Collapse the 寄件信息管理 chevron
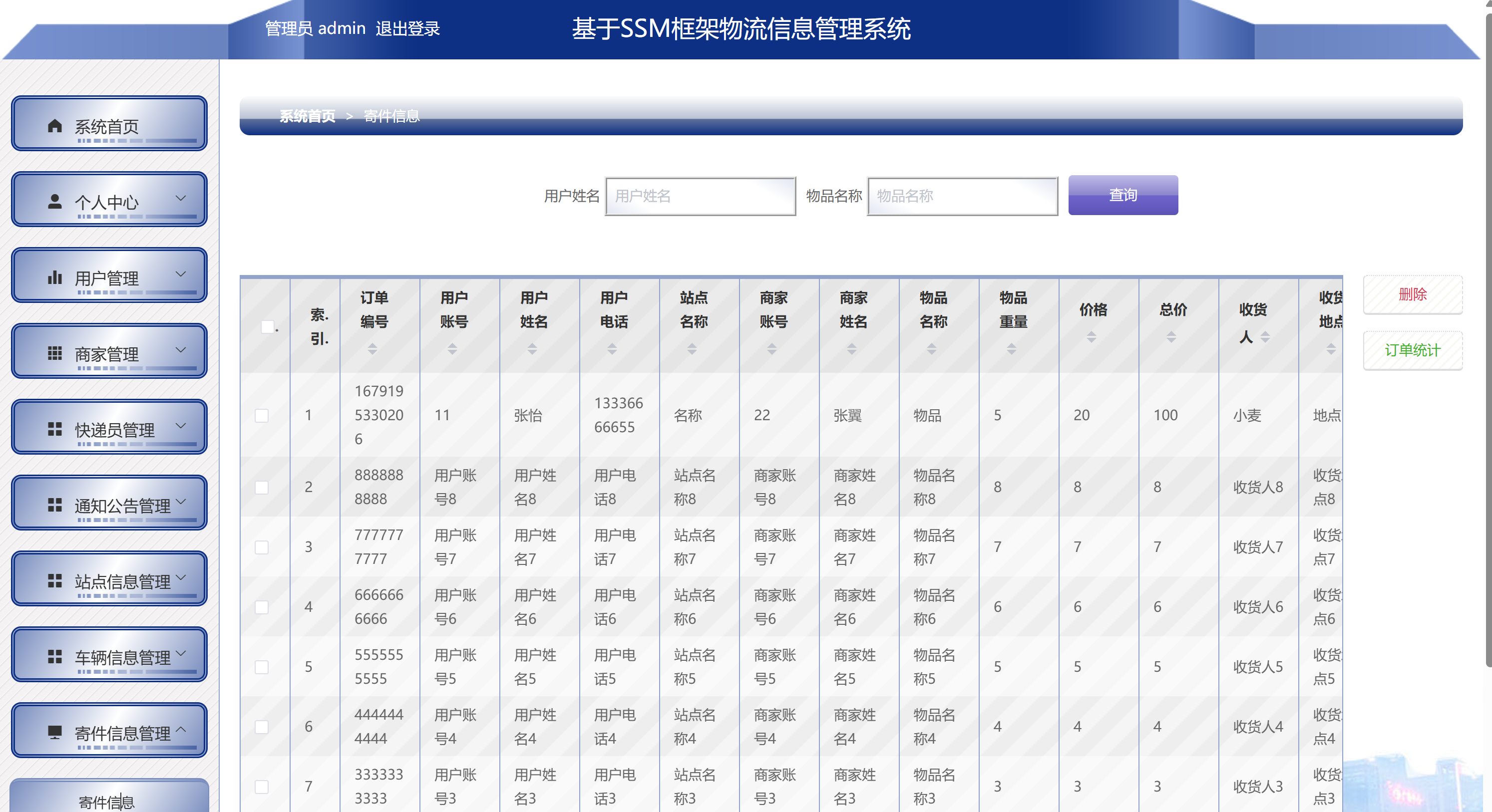The image size is (1492, 812). pos(181,729)
